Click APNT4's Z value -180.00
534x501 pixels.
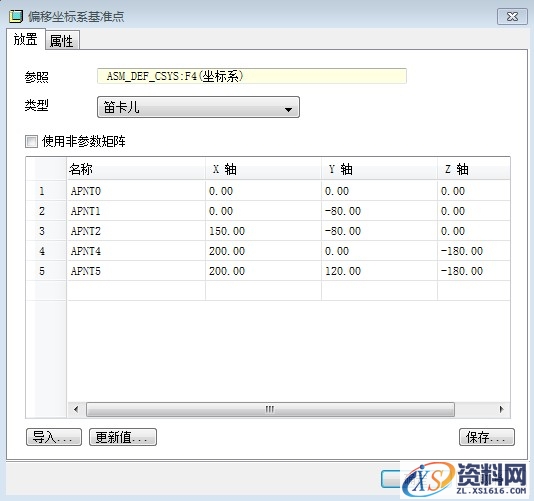pos(474,251)
